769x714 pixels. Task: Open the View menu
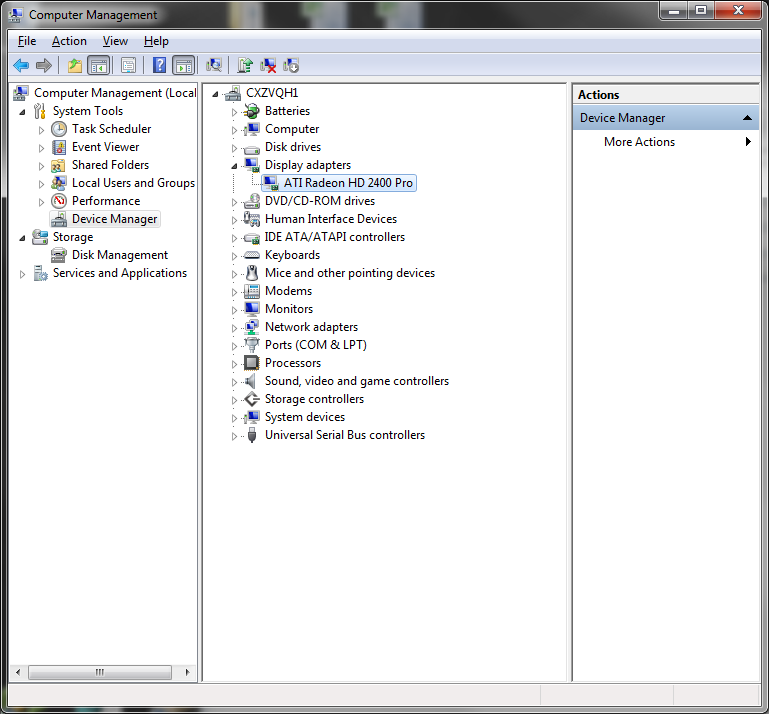click(x=115, y=41)
